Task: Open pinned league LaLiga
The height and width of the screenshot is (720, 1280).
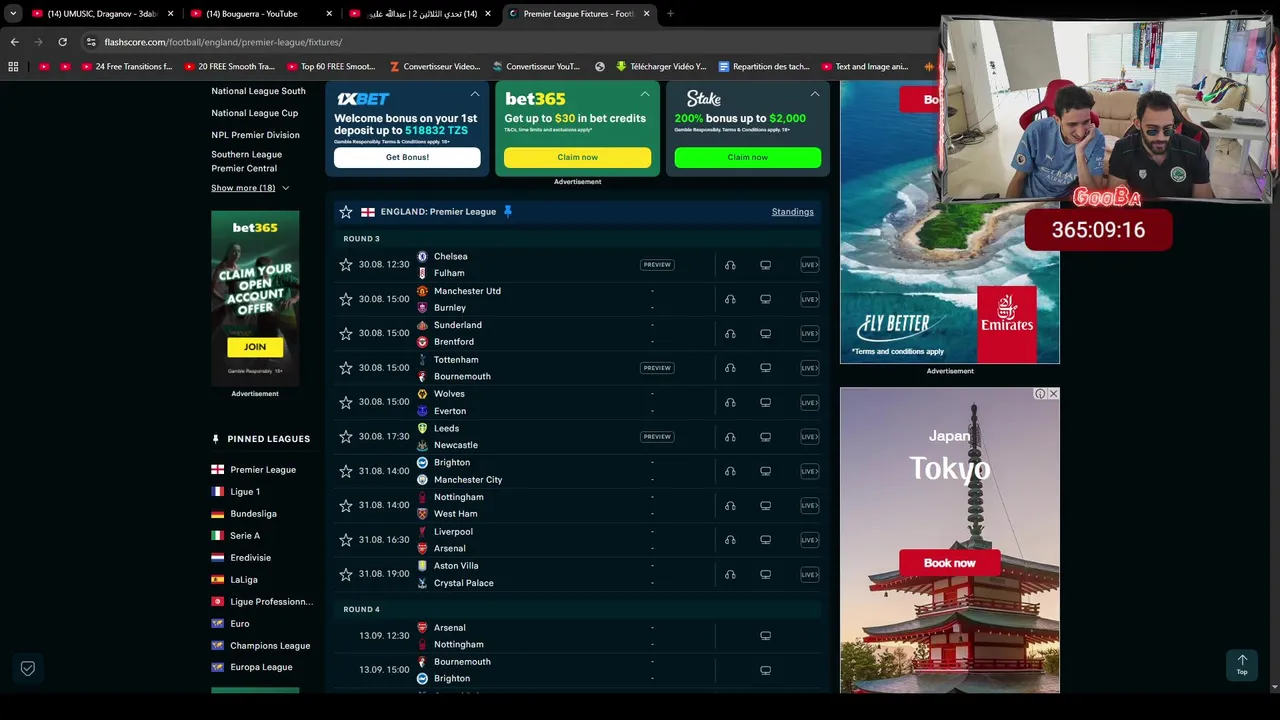Action: (x=244, y=580)
